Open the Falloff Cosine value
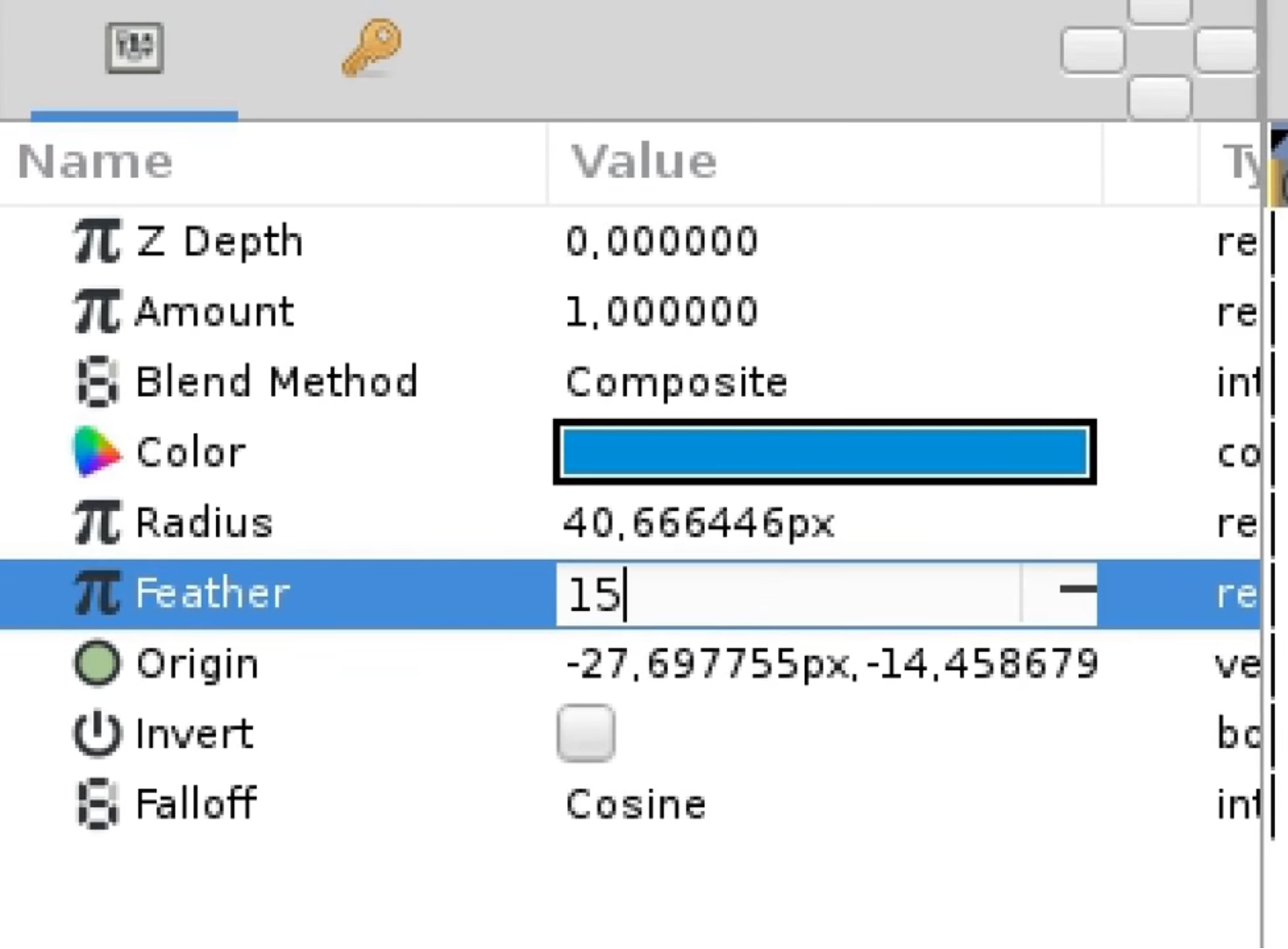The width and height of the screenshot is (1288, 949). tap(636, 804)
